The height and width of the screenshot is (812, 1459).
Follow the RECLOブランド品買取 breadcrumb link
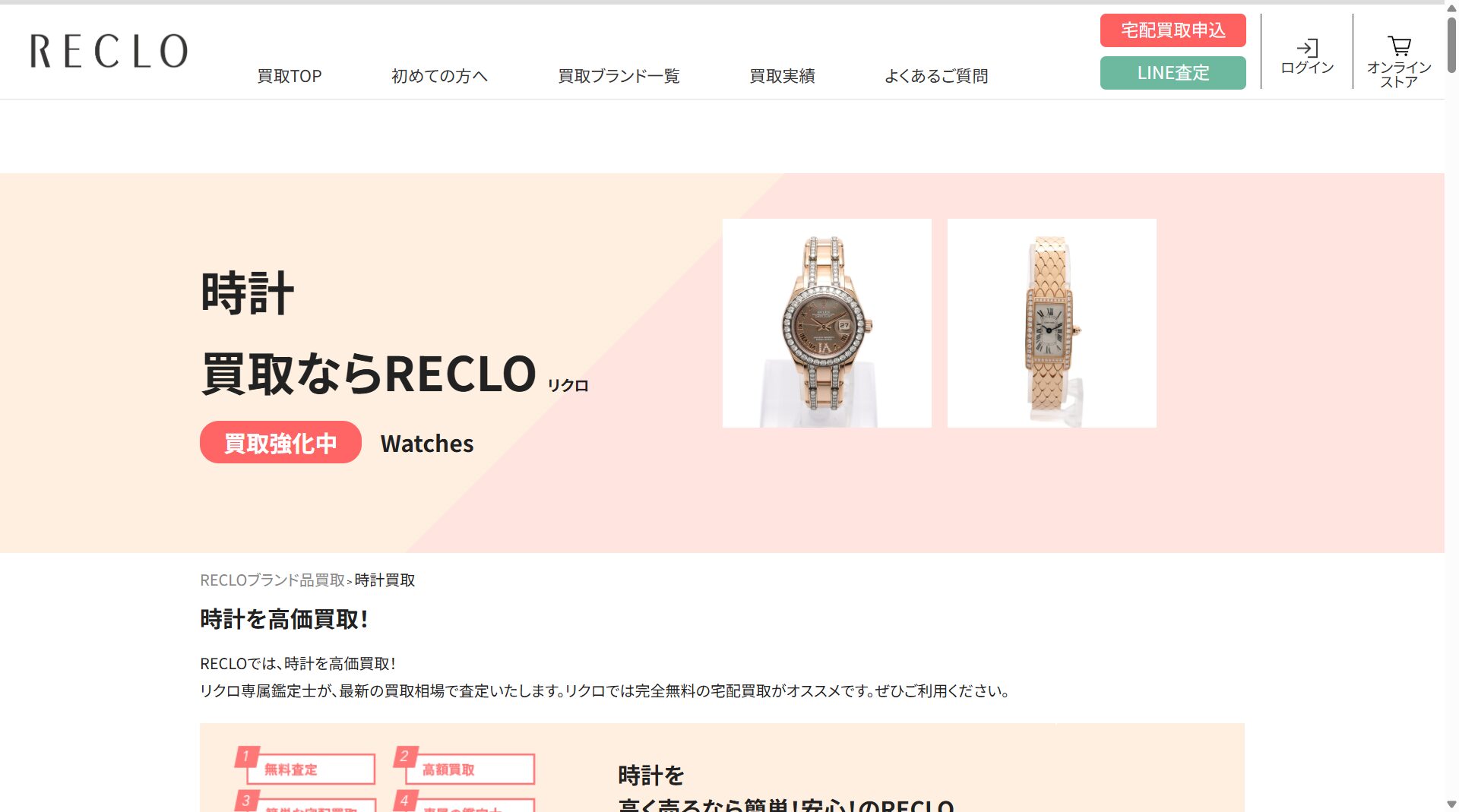coord(272,580)
